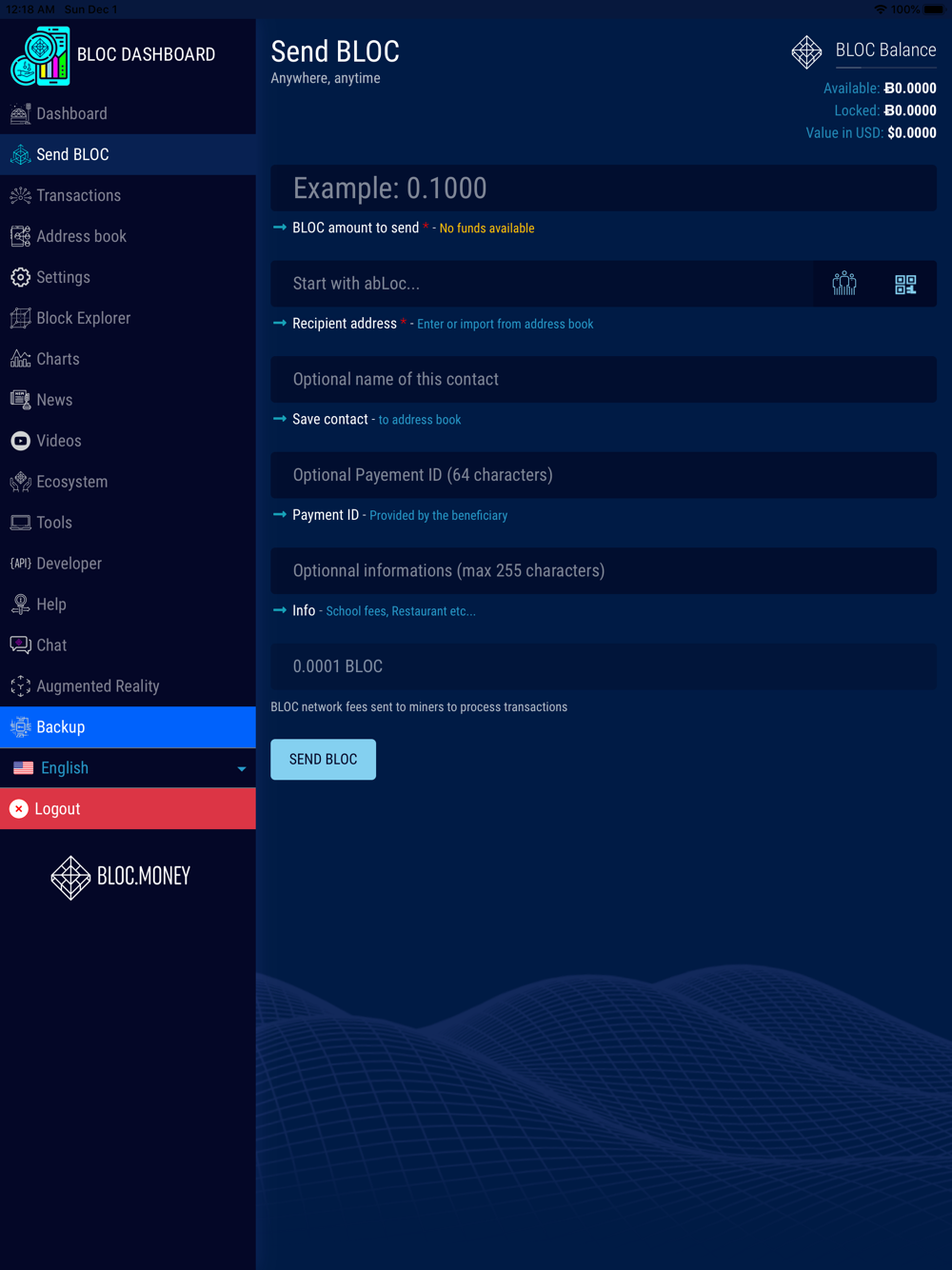Open the Augmented Reality menu item

pyautogui.click(x=128, y=687)
